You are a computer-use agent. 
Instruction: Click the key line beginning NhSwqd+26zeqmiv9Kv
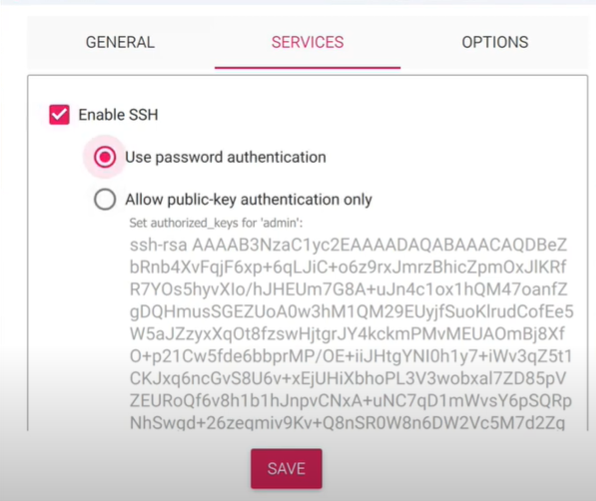coord(347,423)
